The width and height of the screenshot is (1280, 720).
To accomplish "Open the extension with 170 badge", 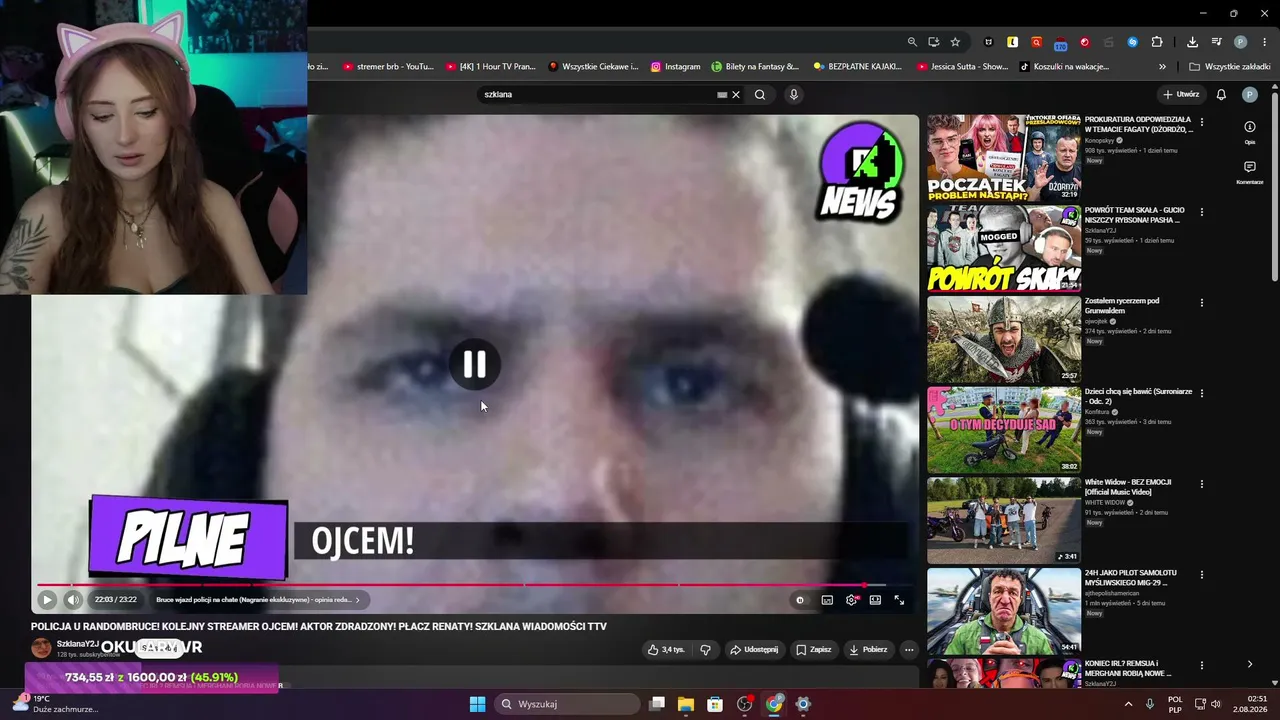I will (x=1061, y=43).
